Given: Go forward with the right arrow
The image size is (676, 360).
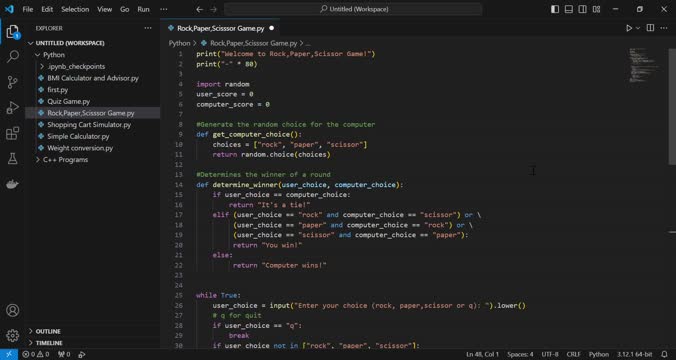Looking at the screenshot, I should pos(213,9).
